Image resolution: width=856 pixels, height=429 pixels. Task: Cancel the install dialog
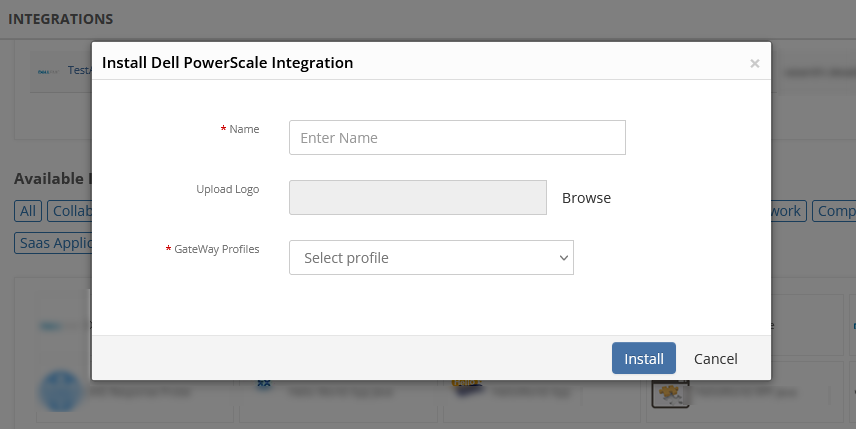coord(715,359)
